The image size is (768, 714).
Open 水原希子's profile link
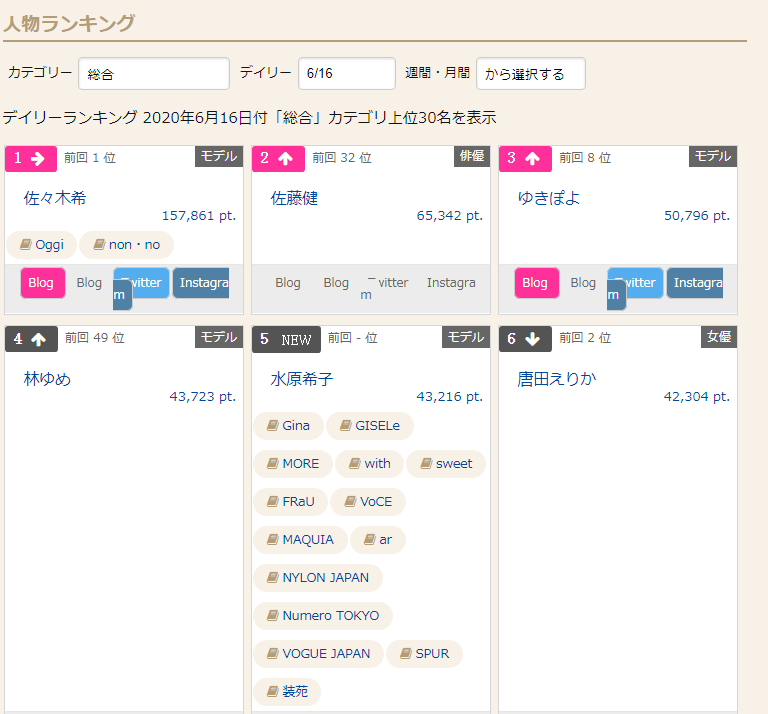[302, 379]
